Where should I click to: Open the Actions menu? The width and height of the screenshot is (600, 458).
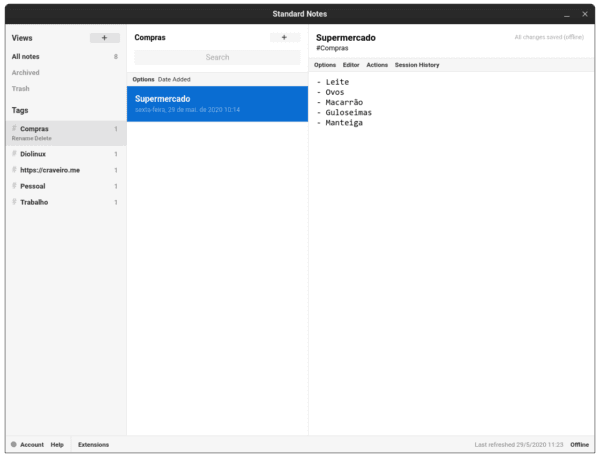(377, 65)
